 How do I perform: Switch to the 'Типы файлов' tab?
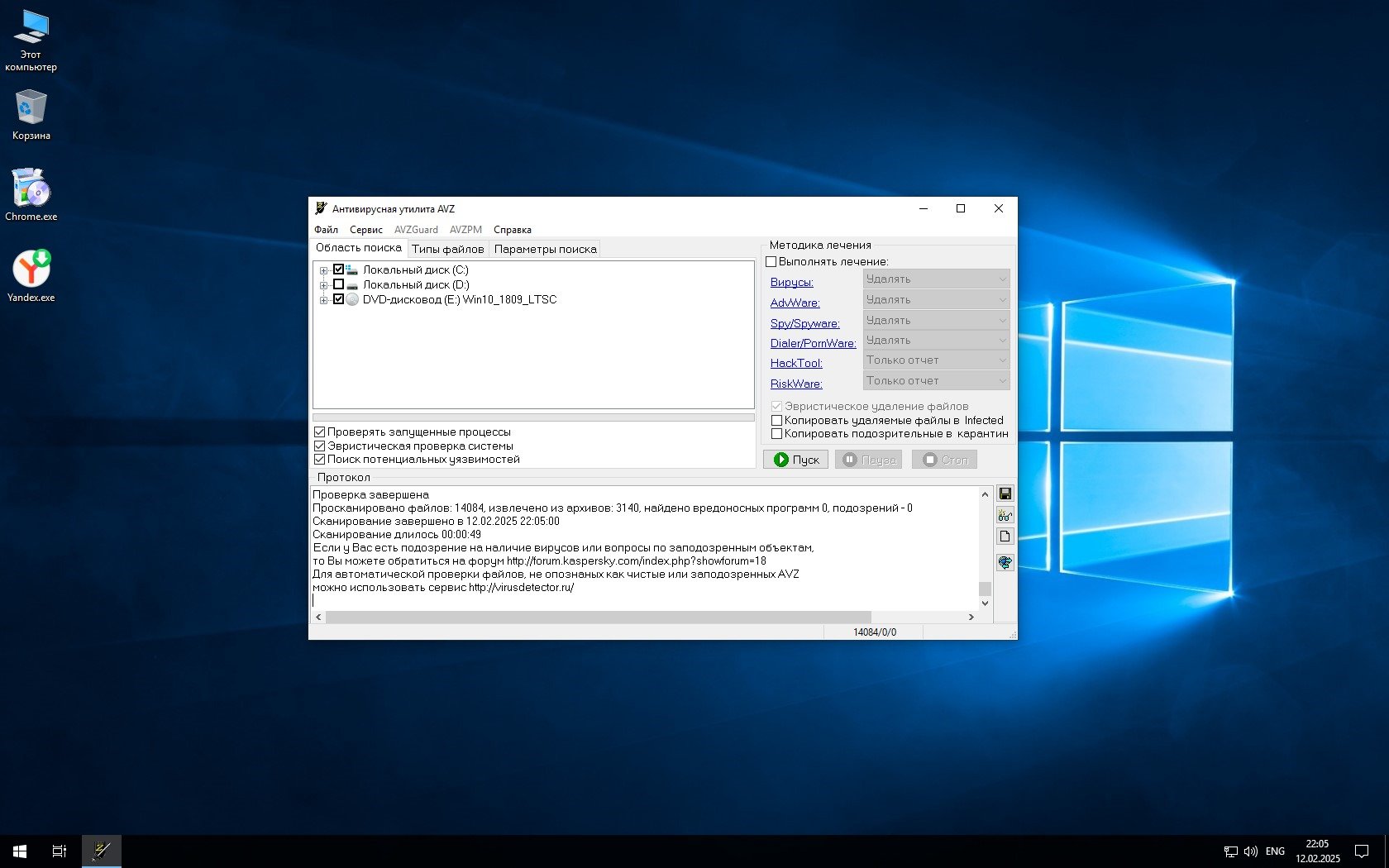[x=447, y=249]
